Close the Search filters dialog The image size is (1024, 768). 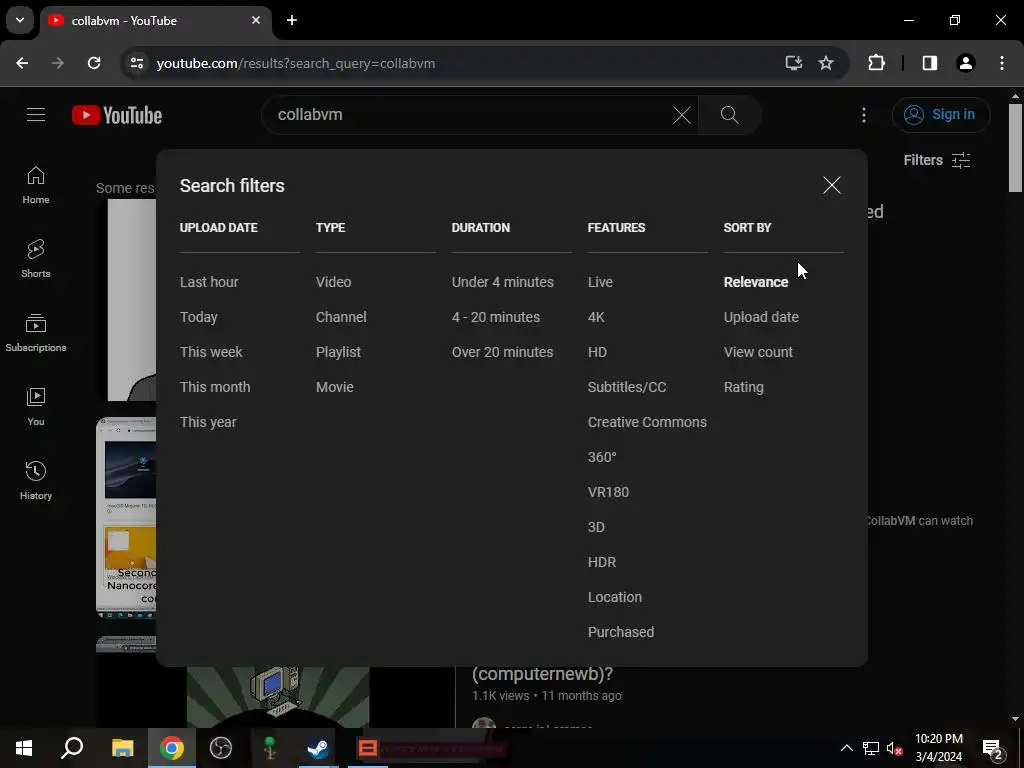tap(831, 185)
